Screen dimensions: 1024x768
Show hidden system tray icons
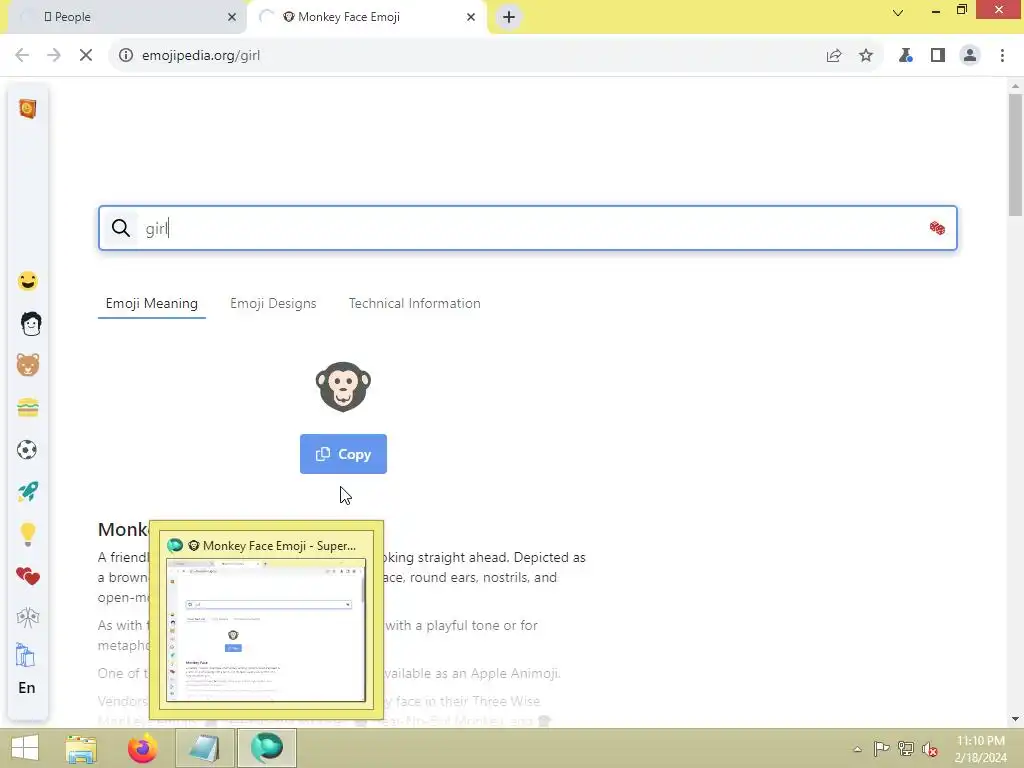(857, 749)
